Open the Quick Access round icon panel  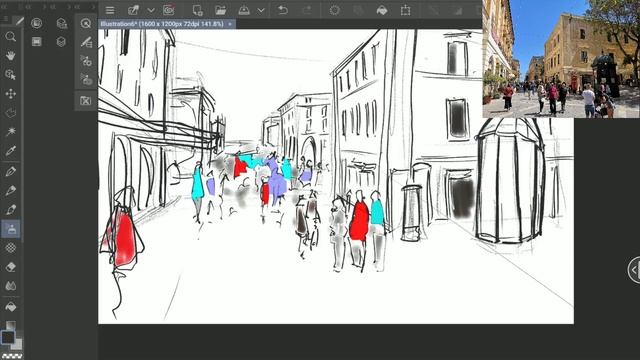point(37,23)
